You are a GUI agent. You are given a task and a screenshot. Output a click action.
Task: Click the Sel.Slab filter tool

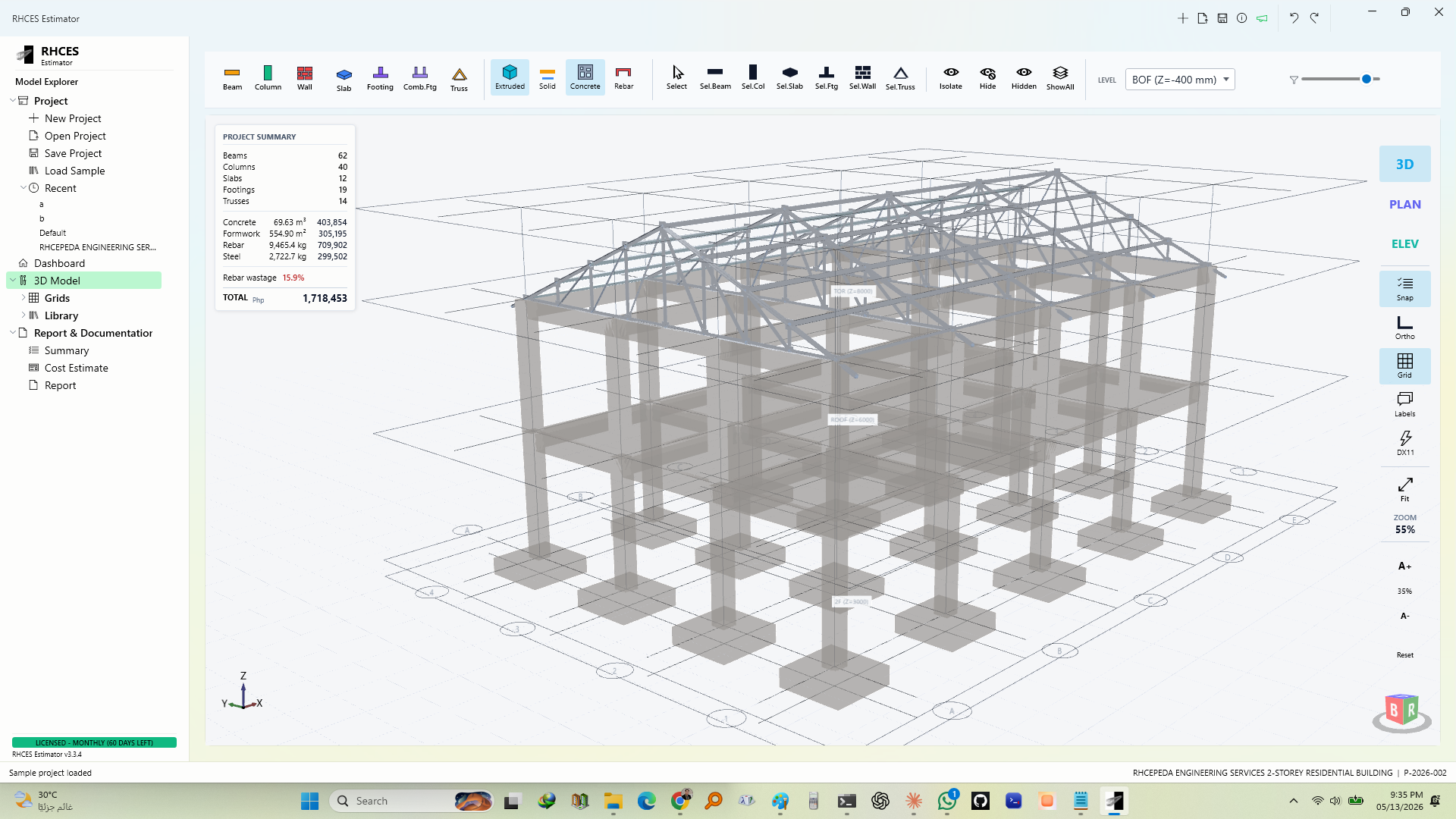[x=789, y=78]
